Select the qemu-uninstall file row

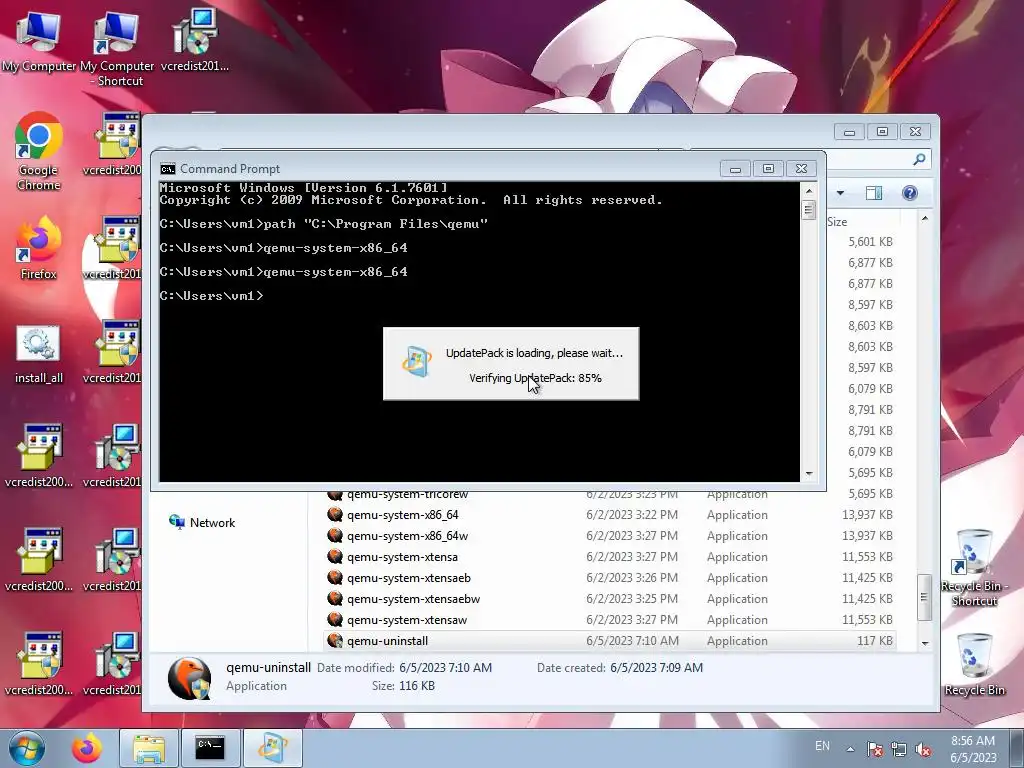pos(609,641)
